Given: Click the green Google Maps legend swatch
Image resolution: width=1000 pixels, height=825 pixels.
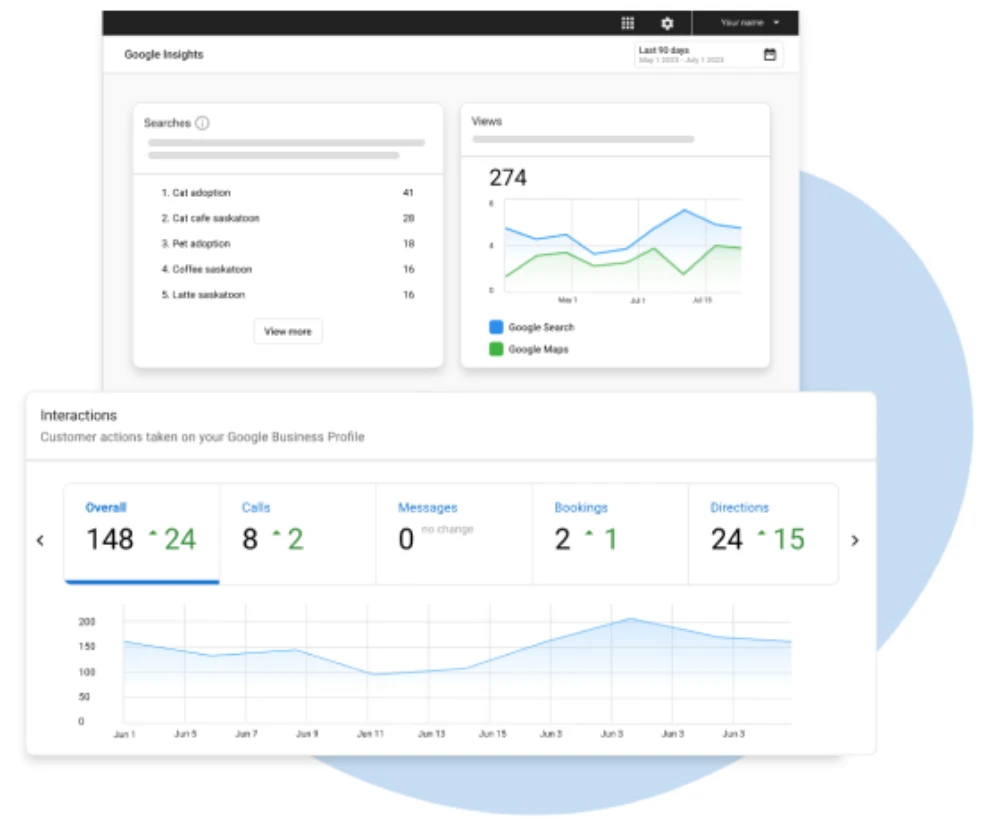Looking at the screenshot, I should (x=496, y=349).
